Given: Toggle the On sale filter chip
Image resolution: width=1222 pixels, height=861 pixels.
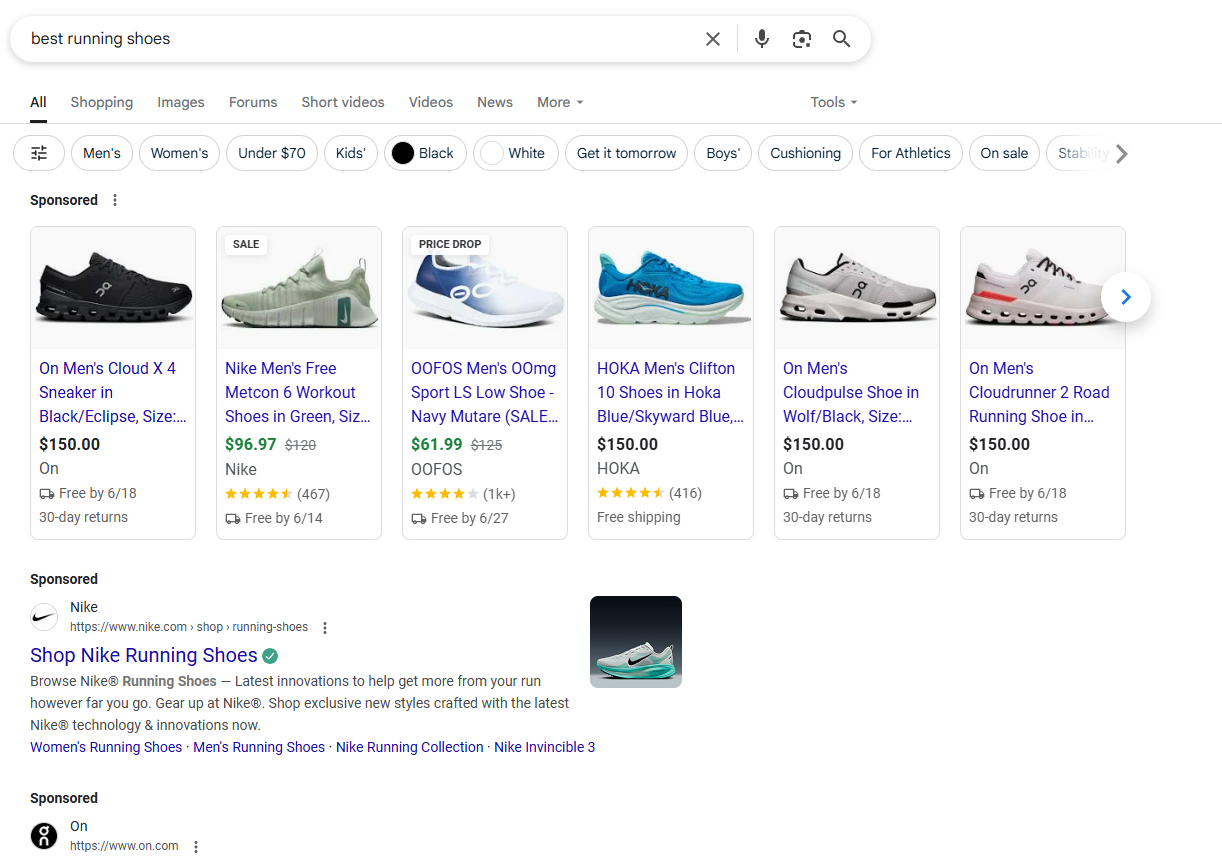Looking at the screenshot, I should [x=1005, y=153].
